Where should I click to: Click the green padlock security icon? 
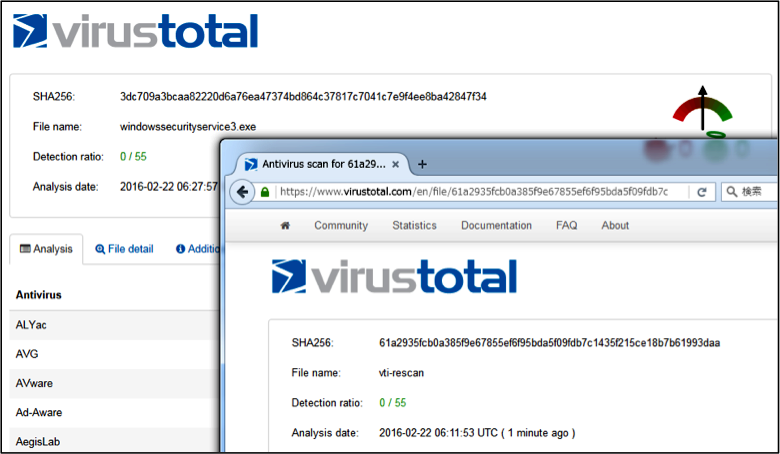(x=265, y=192)
